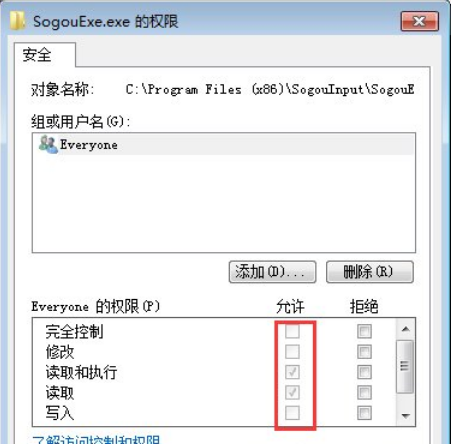Toggle Allow checkbox for 读取和执行
The width and height of the screenshot is (451, 444).
pyautogui.click(x=292, y=372)
